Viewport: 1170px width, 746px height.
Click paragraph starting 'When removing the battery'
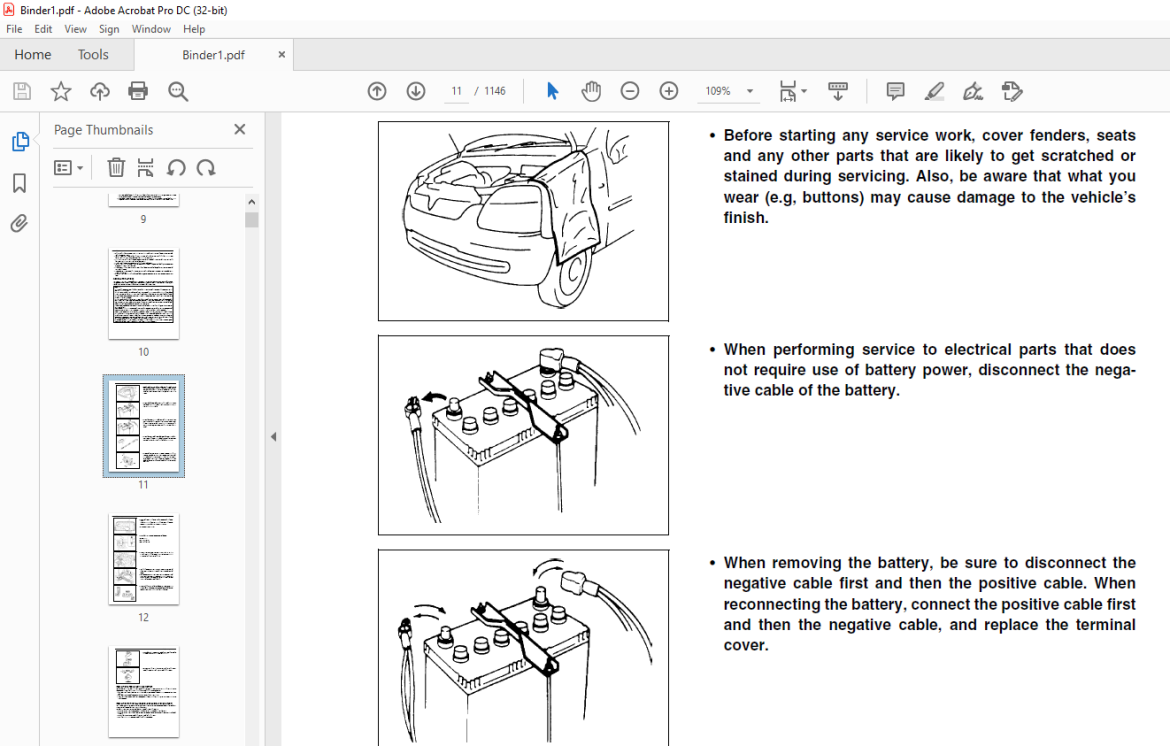(x=929, y=604)
